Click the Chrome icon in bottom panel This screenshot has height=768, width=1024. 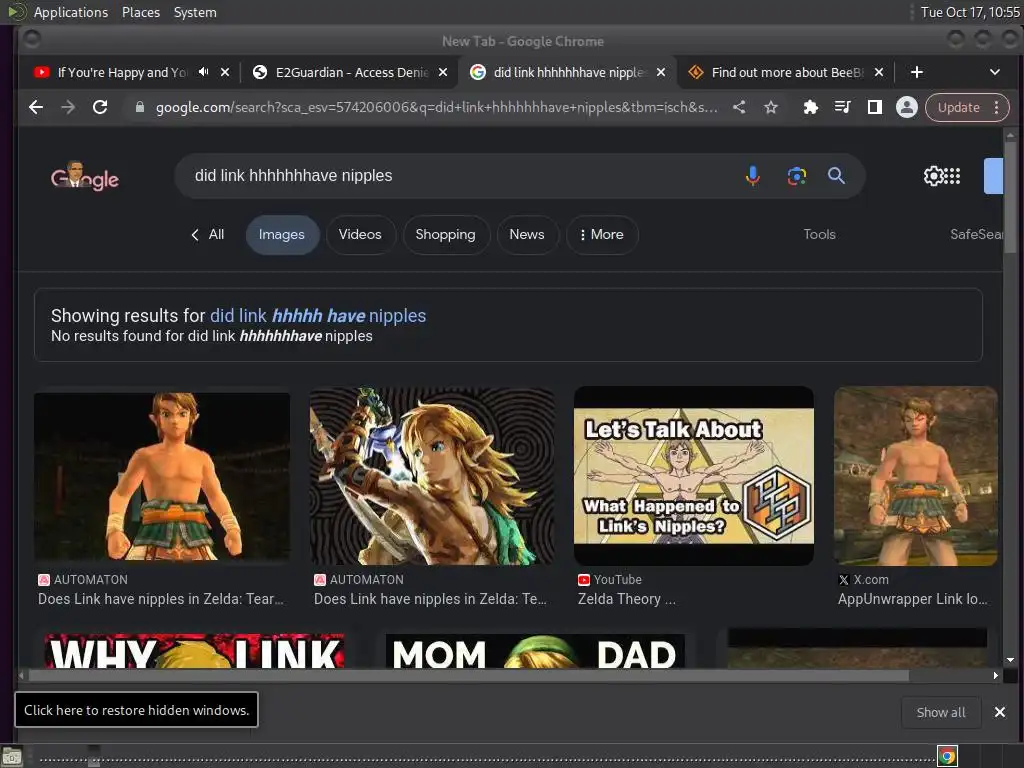tap(947, 756)
